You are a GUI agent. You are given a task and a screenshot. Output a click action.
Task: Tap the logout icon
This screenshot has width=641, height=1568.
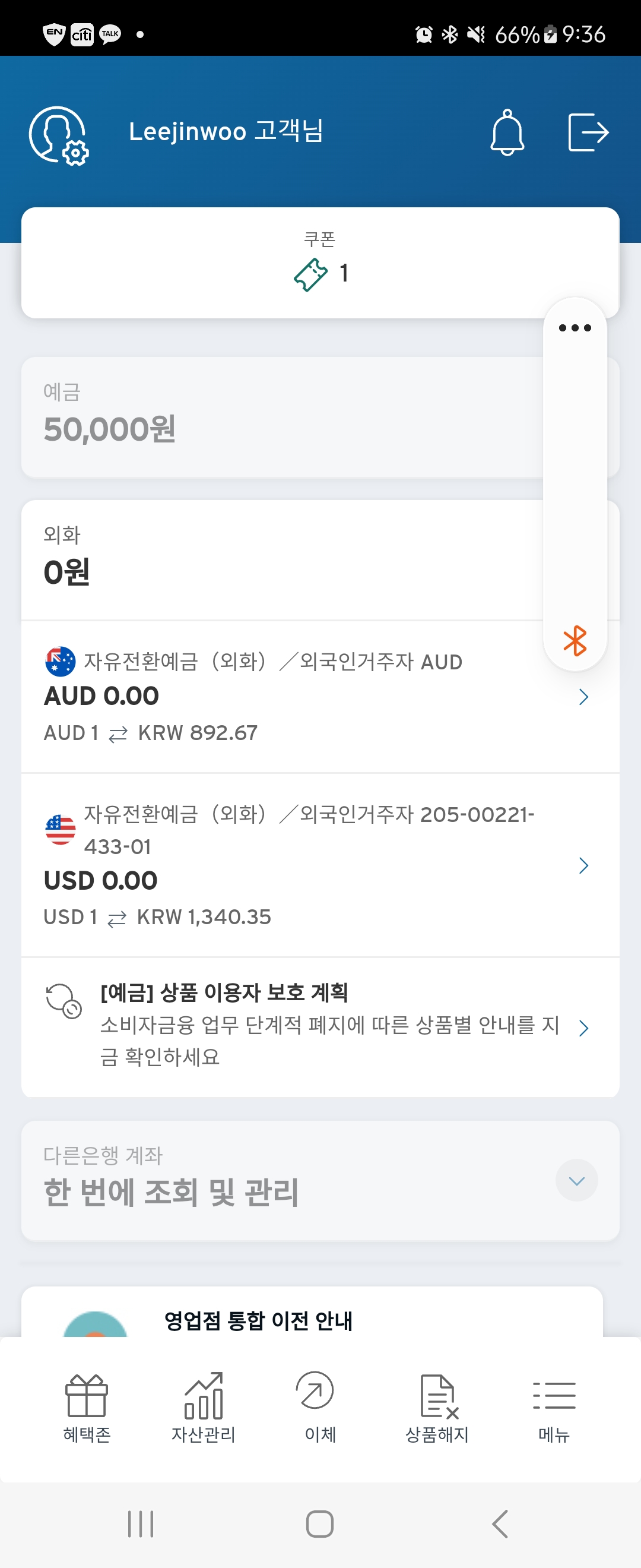click(x=588, y=132)
